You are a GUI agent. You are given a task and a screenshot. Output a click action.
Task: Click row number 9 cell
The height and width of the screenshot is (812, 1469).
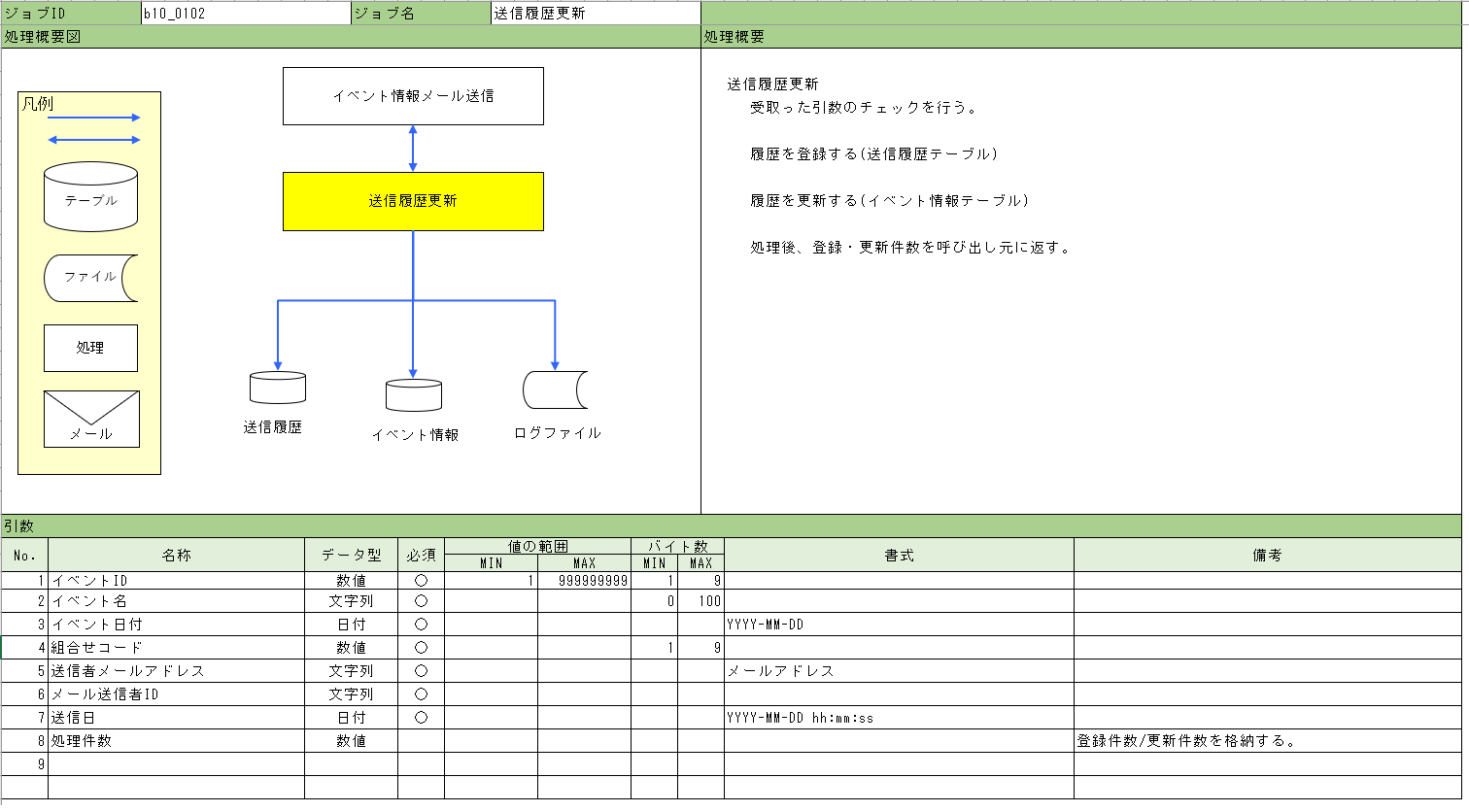tap(25, 764)
